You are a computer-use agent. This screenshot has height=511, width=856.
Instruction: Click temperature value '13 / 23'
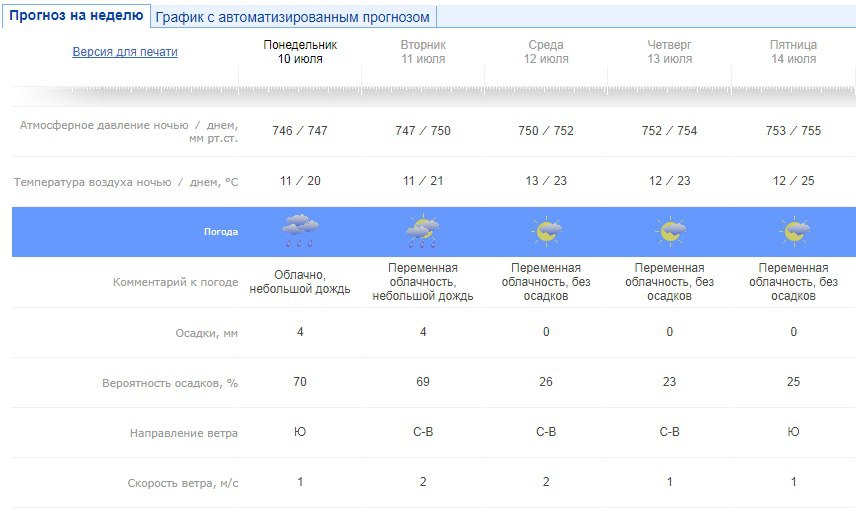(x=546, y=181)
